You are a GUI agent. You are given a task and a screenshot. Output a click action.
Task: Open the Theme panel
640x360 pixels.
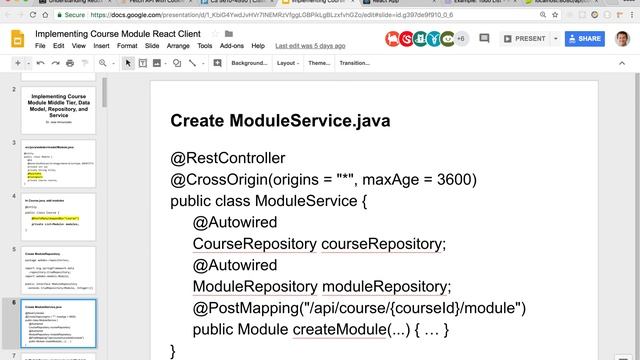[319, 63]
